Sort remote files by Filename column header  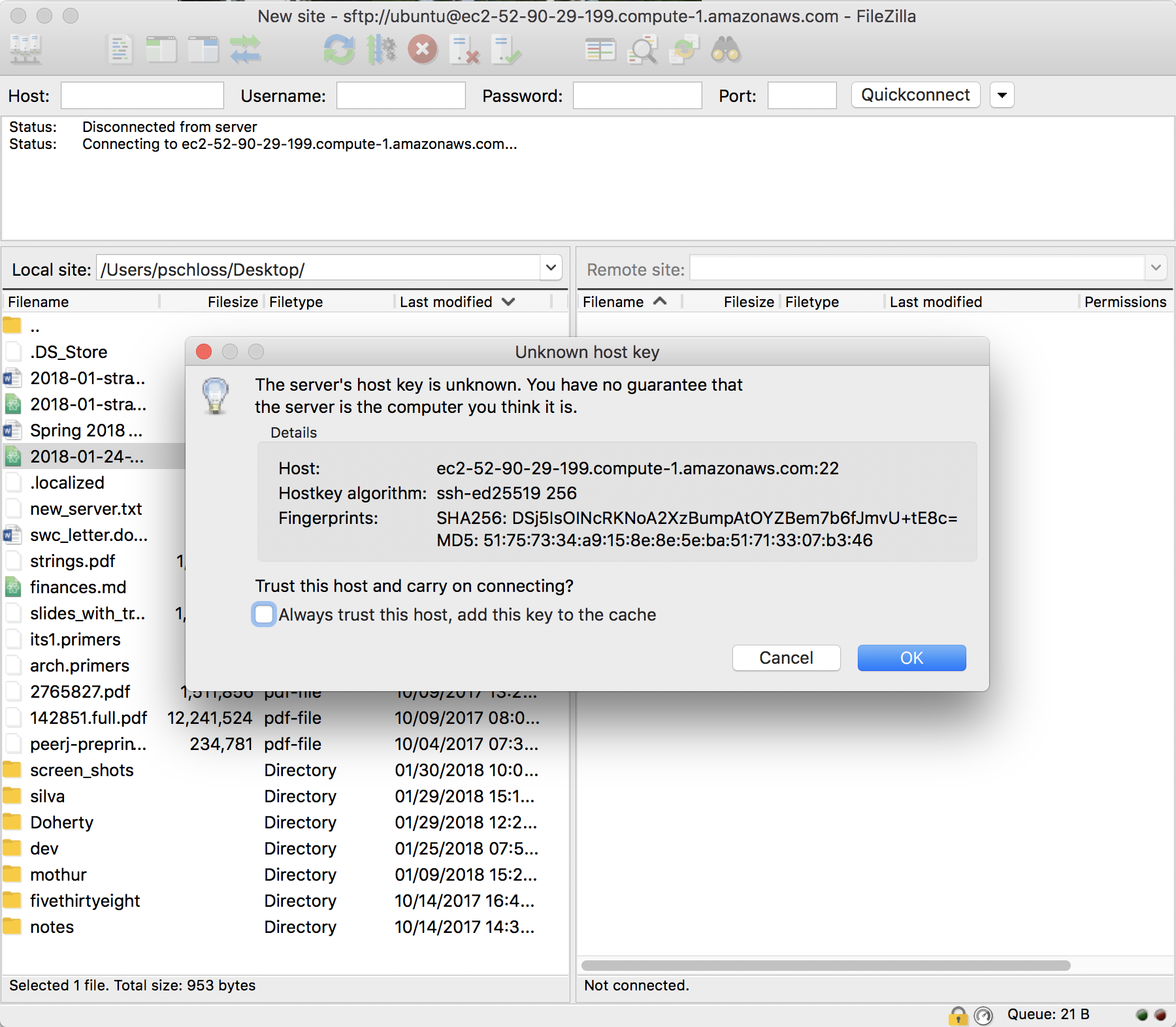[x=613, y=302]
